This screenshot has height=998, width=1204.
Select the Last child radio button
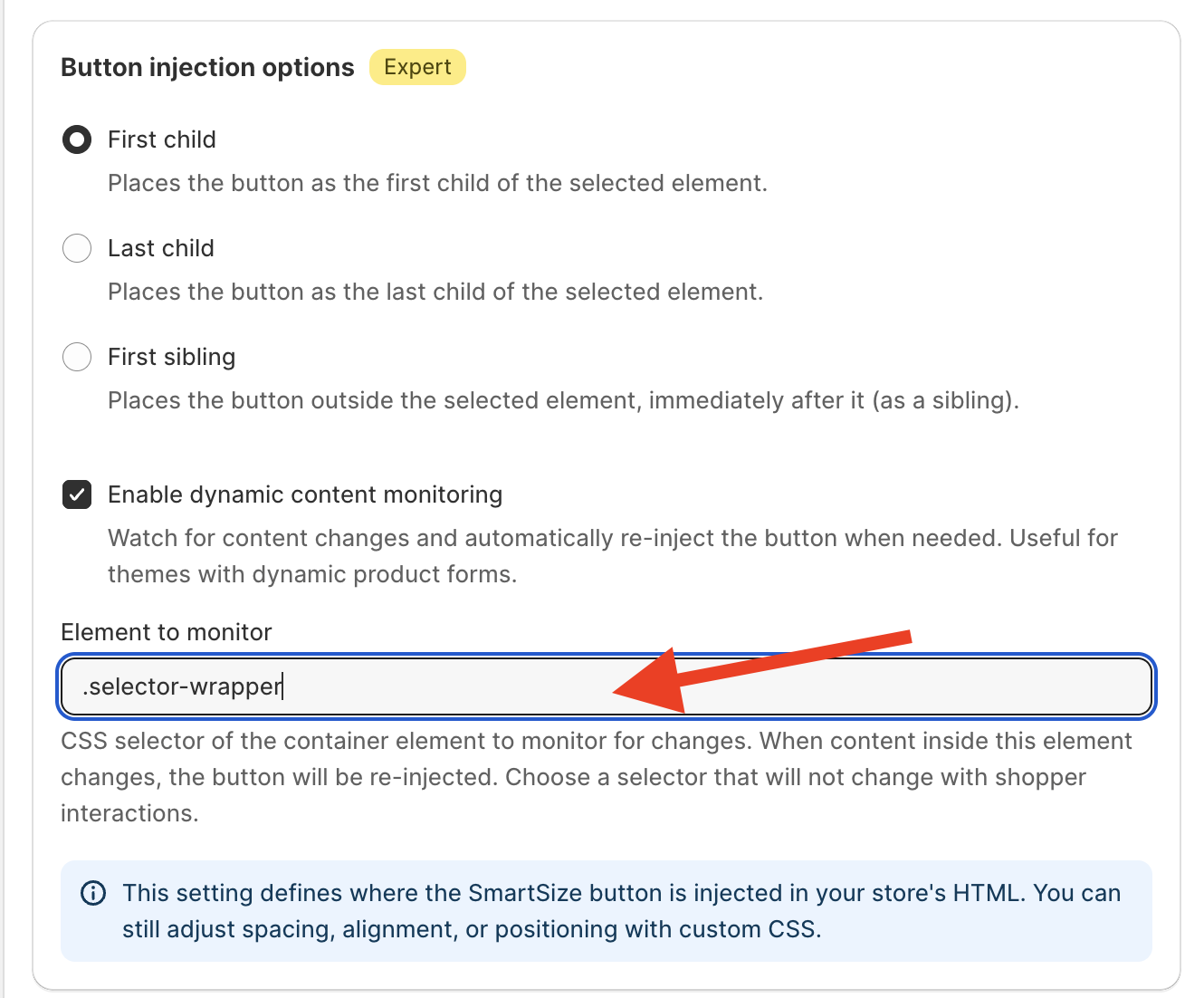[x=77, y=248]
